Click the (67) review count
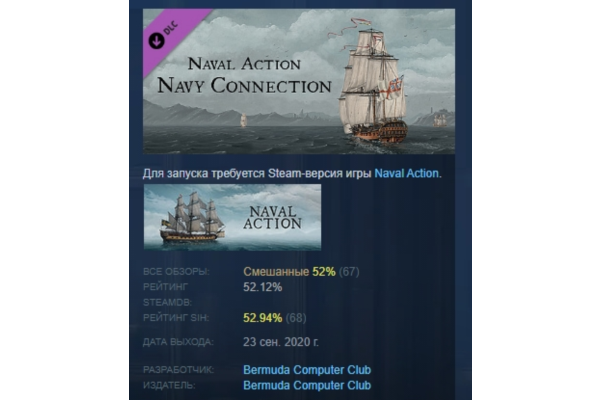Viewport: 600px width, 400px height. tap(349, 272)
